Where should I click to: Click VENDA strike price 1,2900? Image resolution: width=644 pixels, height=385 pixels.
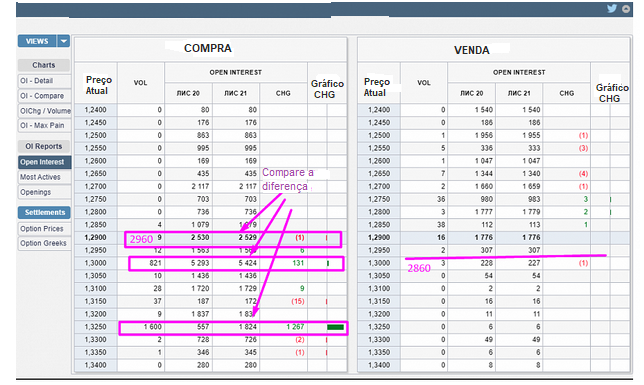coord(379,237)
